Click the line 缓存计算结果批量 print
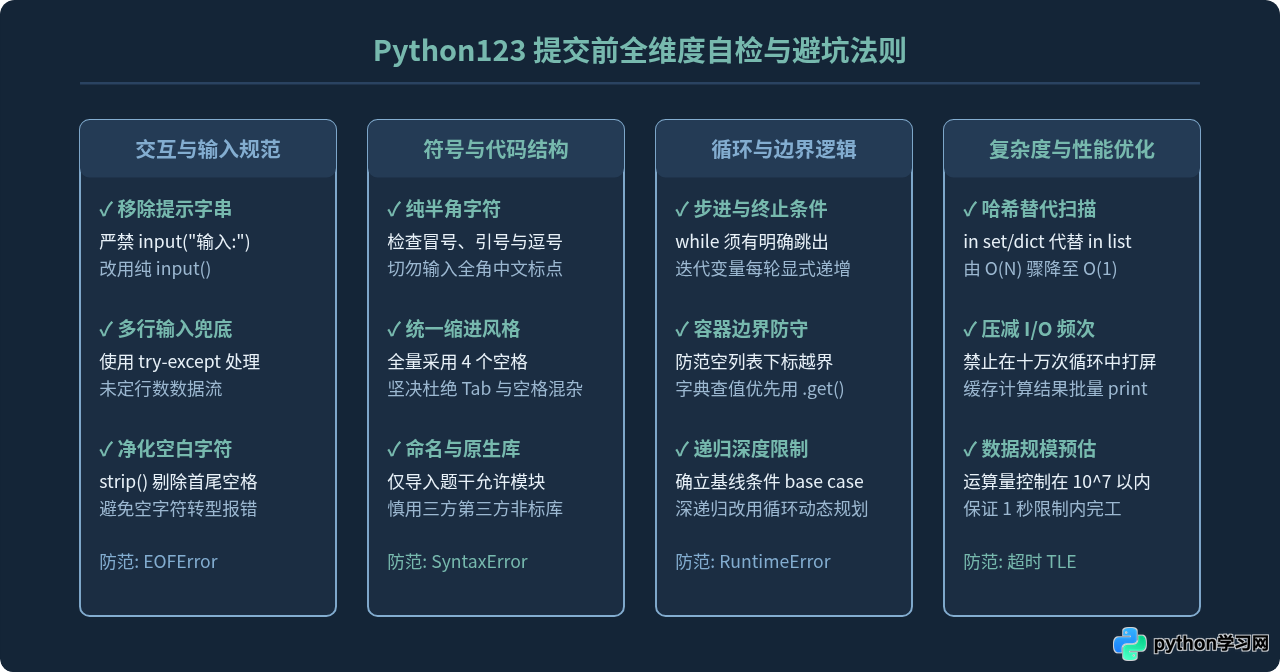Viewport: 1280px width, 672px height. click(1055, 388)
